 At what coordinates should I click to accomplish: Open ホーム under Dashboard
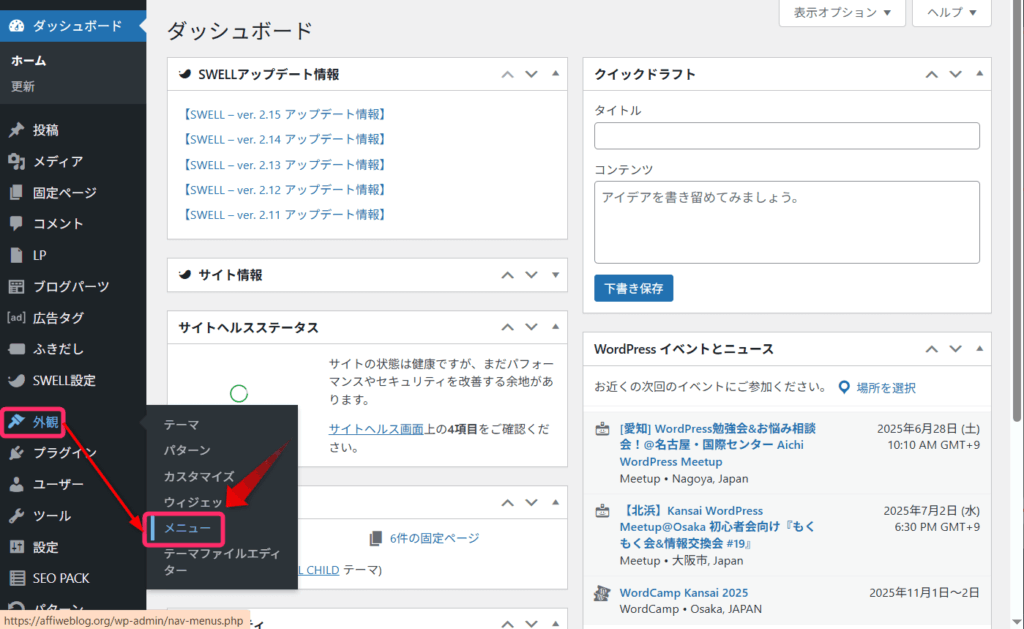(29, 61)
